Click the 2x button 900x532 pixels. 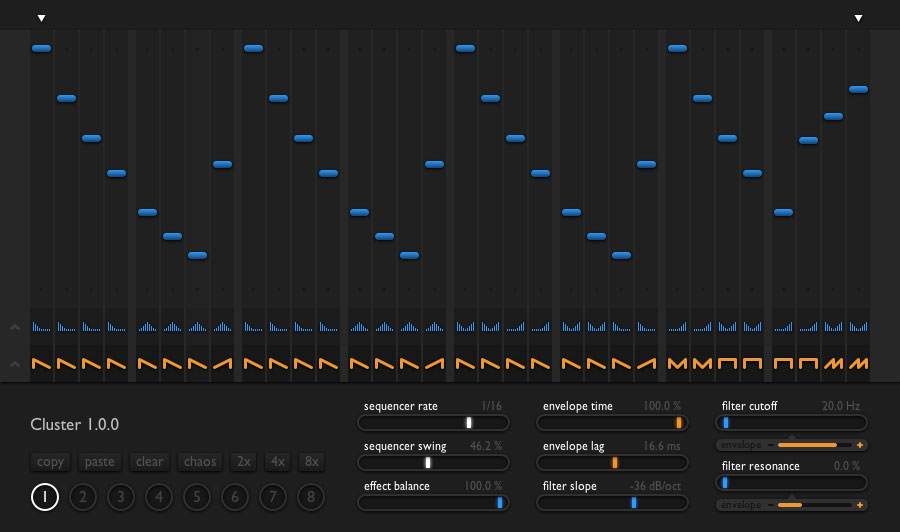(x=244, y=461)
